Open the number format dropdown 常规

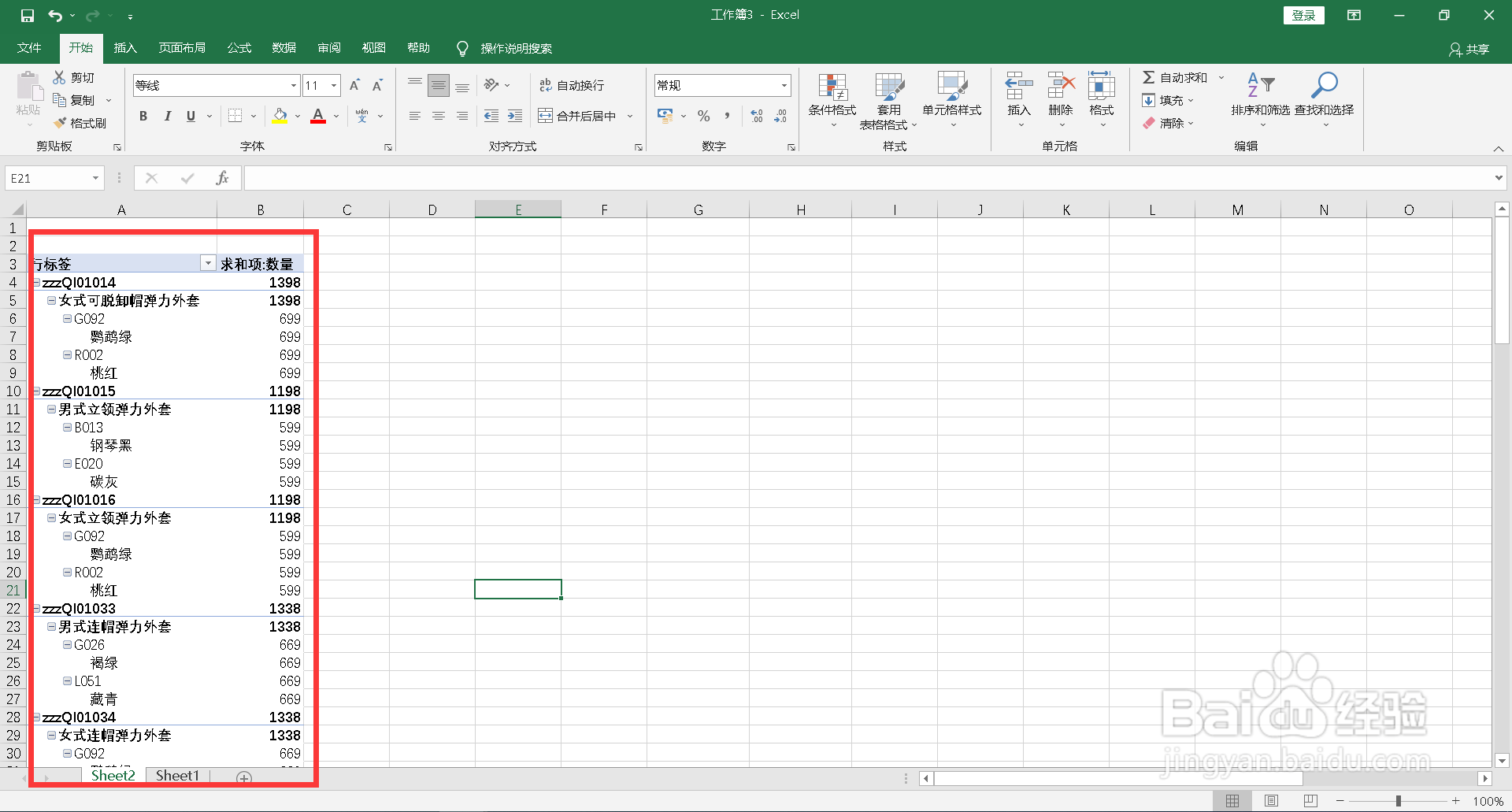[784, 85]
